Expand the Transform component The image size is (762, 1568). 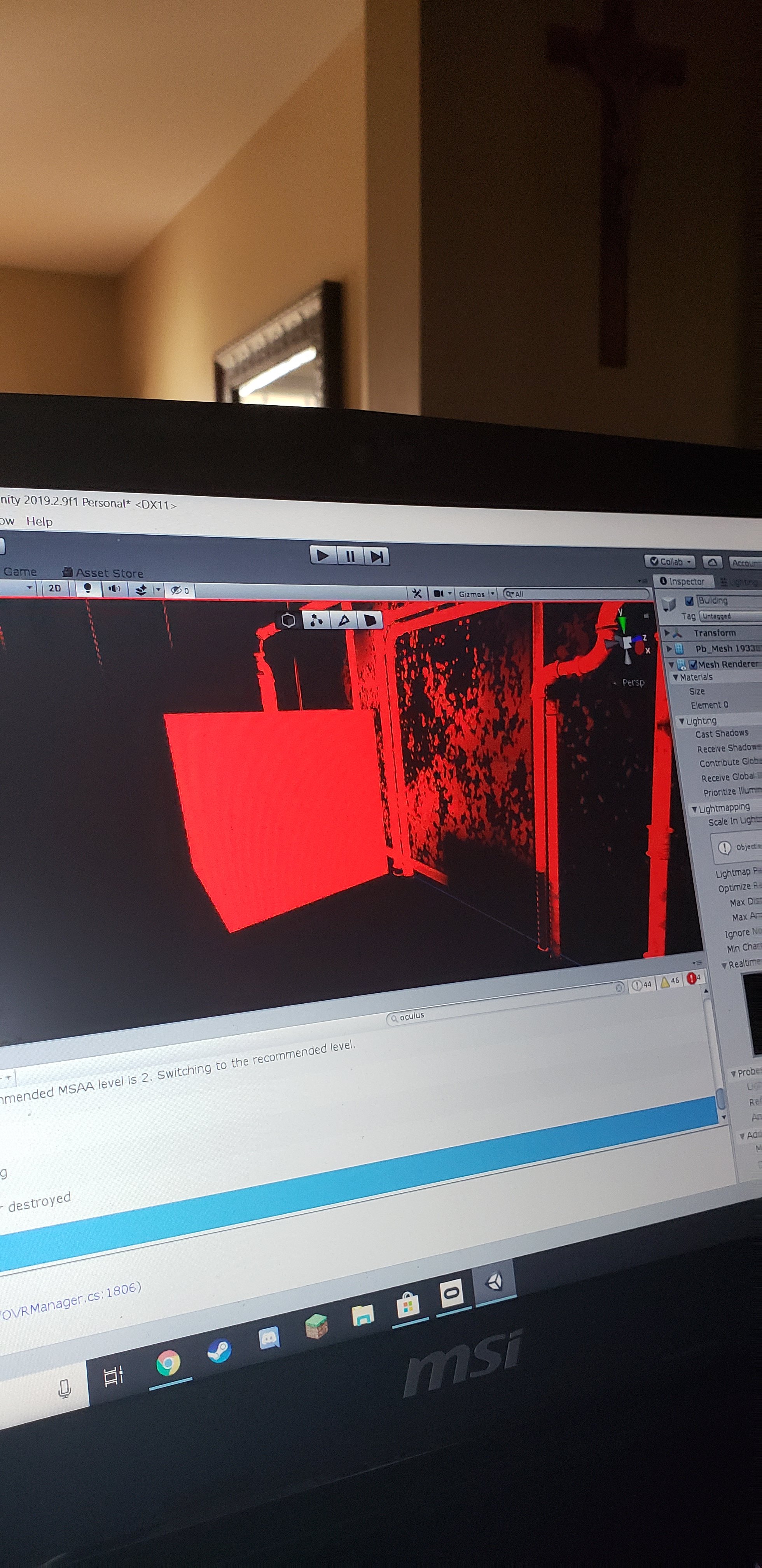point(667,633)
